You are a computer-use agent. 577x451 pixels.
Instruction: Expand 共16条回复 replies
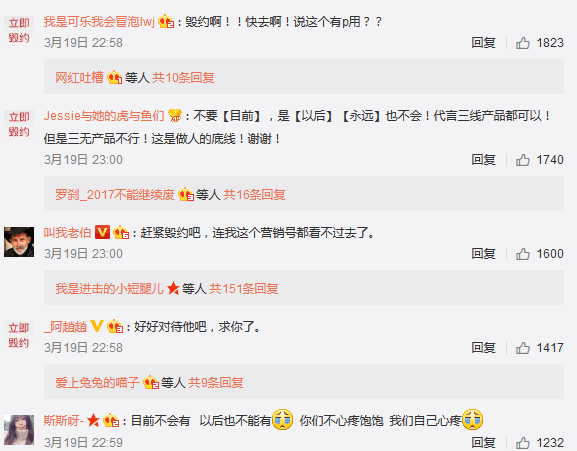(x=254, y=195)
